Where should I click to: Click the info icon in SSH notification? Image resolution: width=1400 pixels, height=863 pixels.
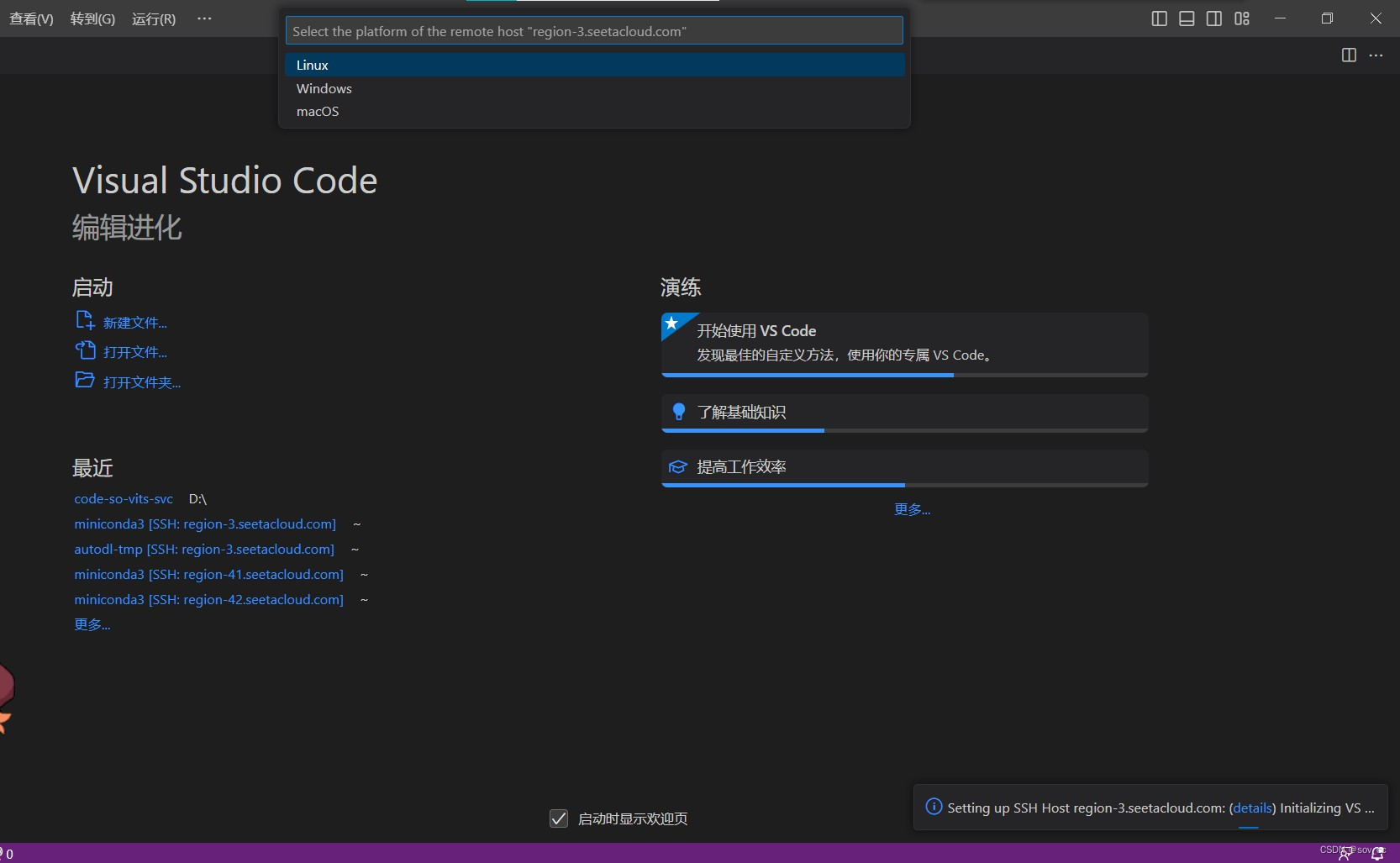tap(934, 807)
